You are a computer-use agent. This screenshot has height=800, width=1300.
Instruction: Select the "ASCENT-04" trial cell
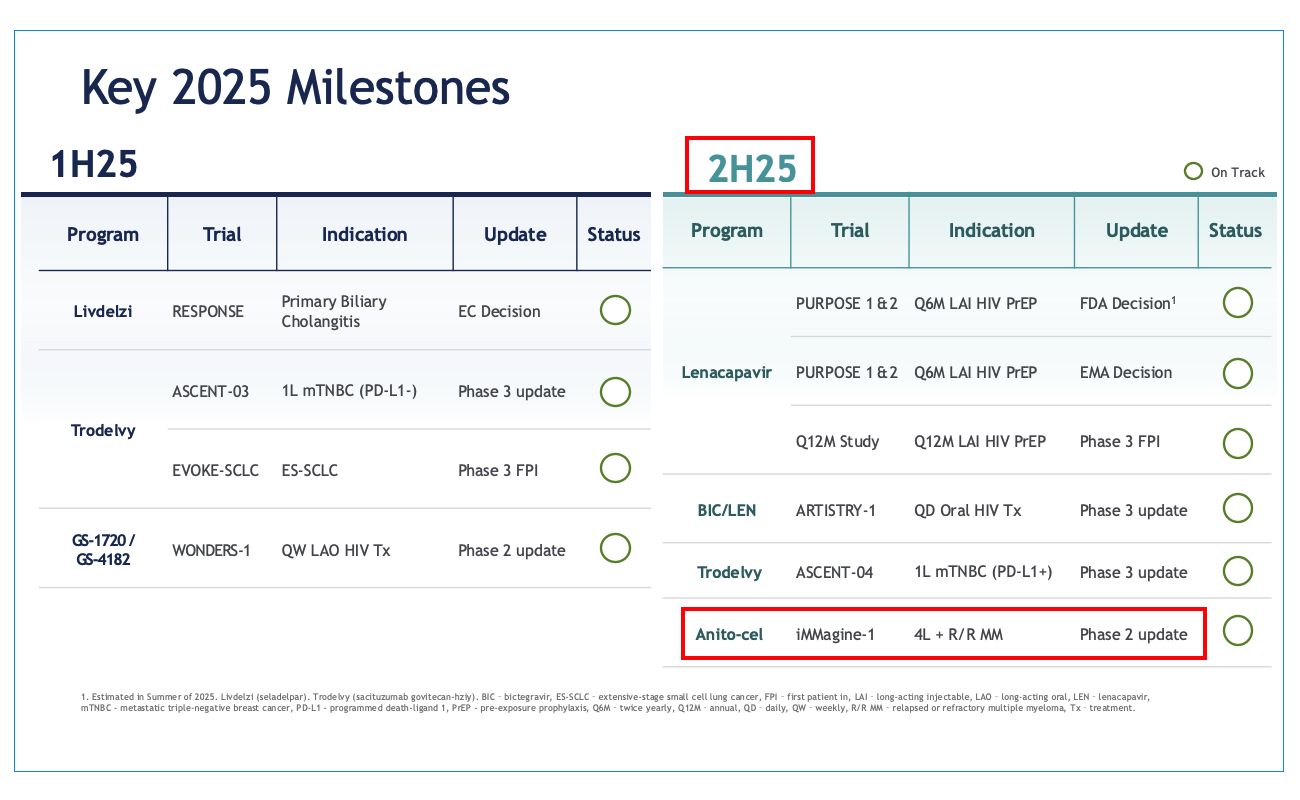tap(835, 572)
